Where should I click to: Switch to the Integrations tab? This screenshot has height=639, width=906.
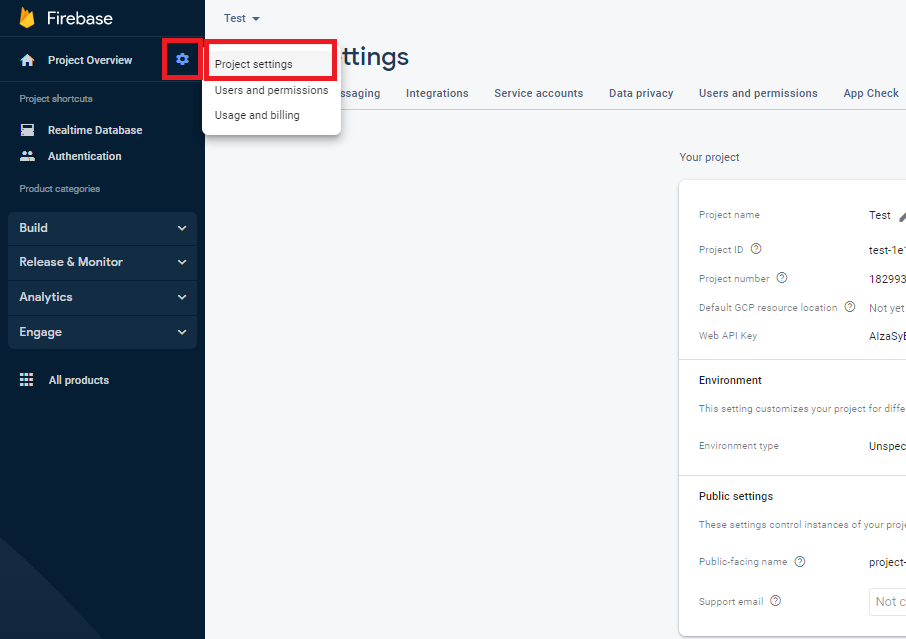(437, 94)
